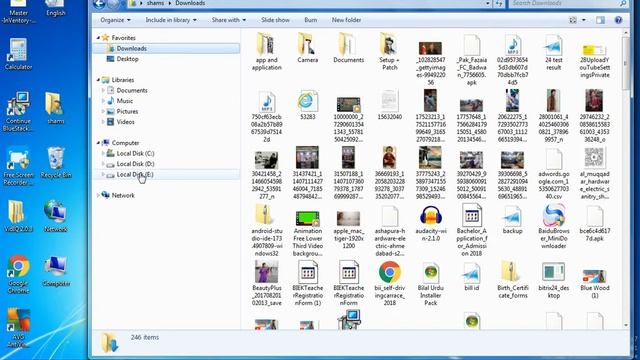Select the BaiduBrowser_MiniDownloader file
The height and width of the screenshot is (360, 640).
[553, 227]
